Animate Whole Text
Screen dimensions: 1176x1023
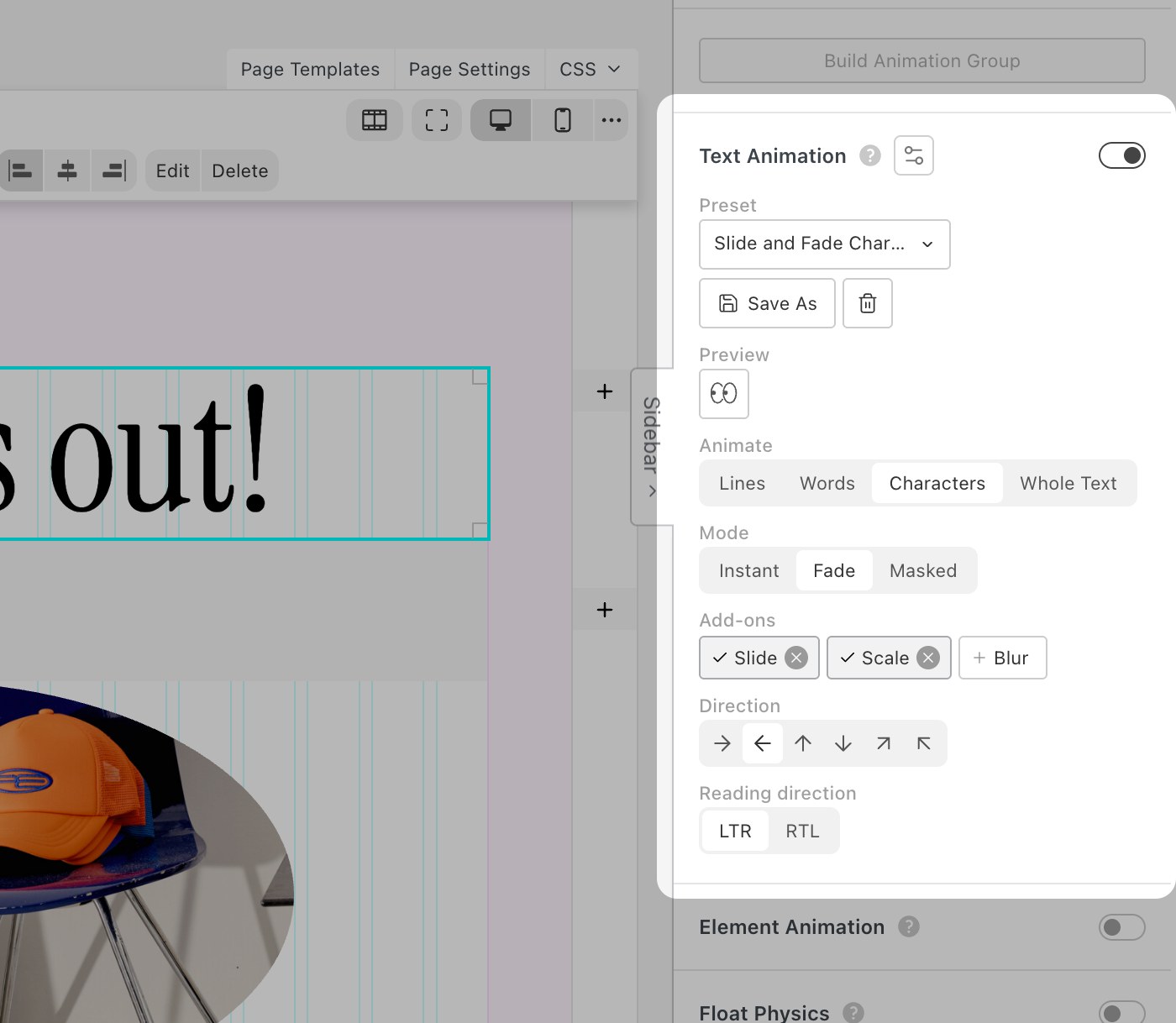1068,483
